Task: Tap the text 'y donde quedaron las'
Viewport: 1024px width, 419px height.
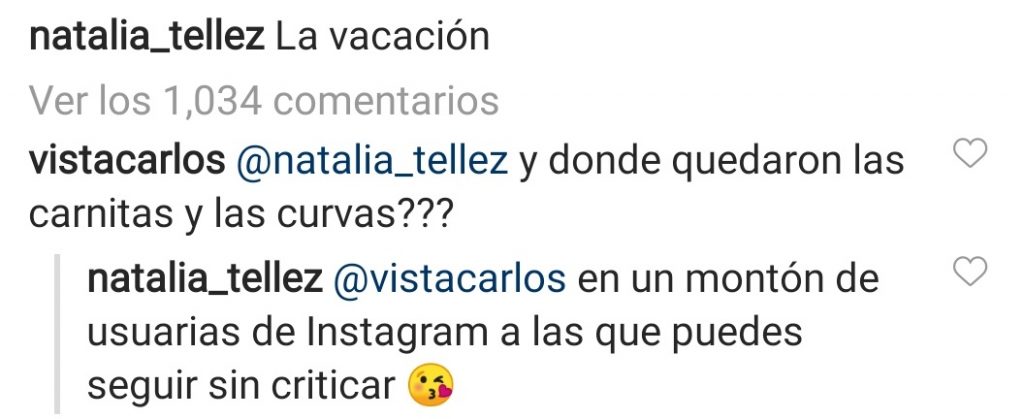Action: (712, 162)
